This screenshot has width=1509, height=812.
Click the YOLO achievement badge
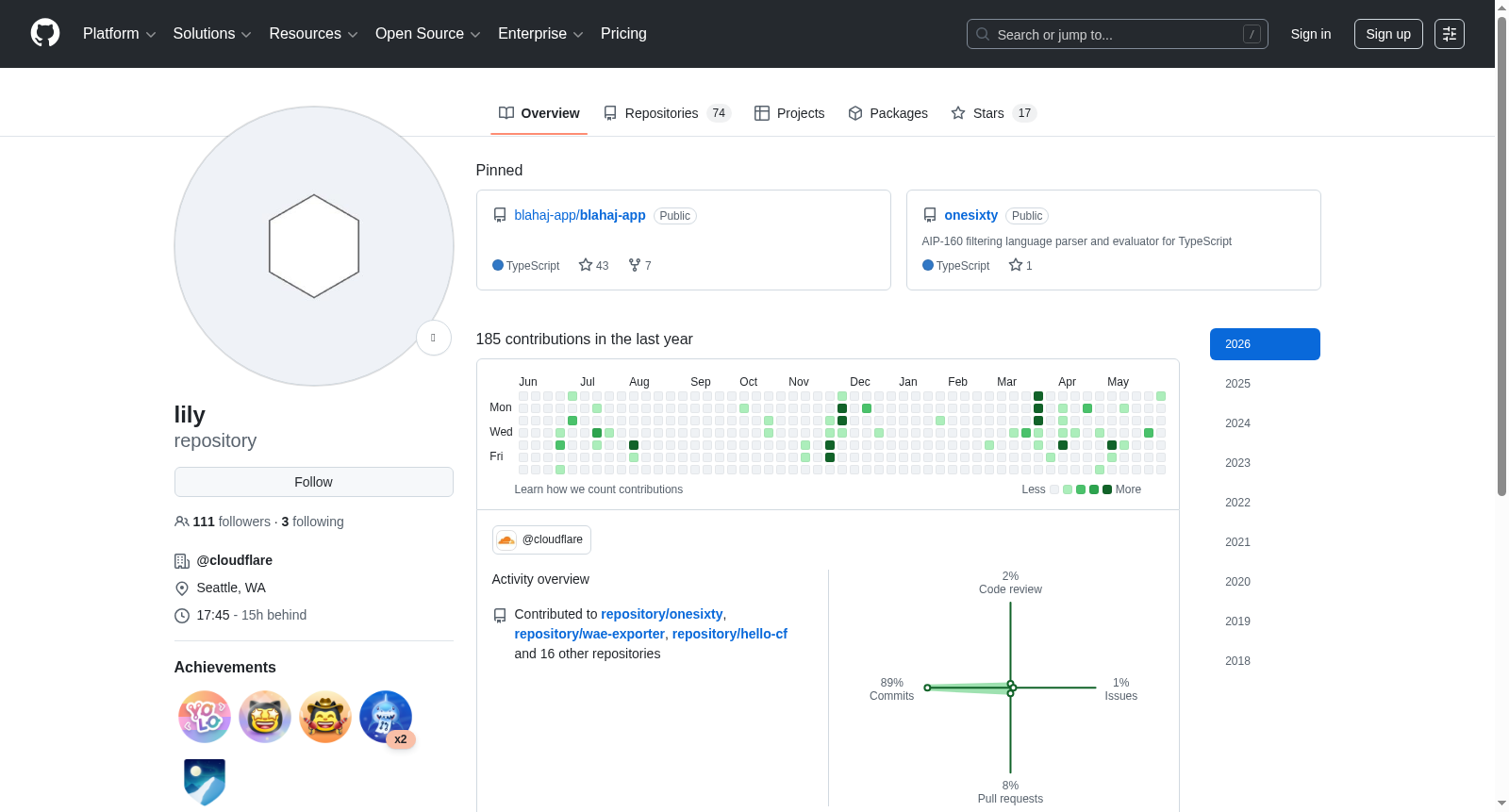click(x=205, y=717)
